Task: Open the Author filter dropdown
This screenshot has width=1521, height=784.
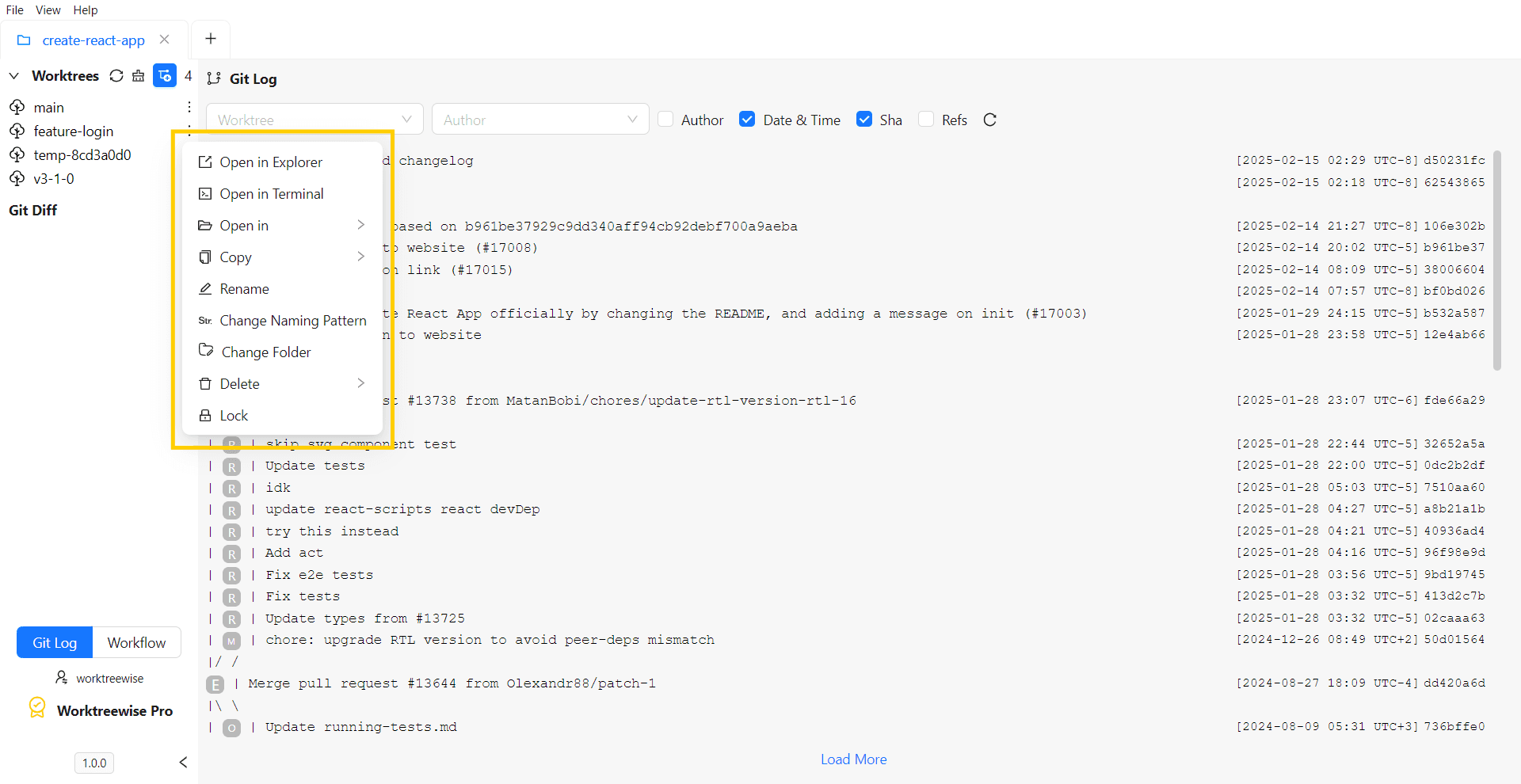Action: click(x=541, y=119)
